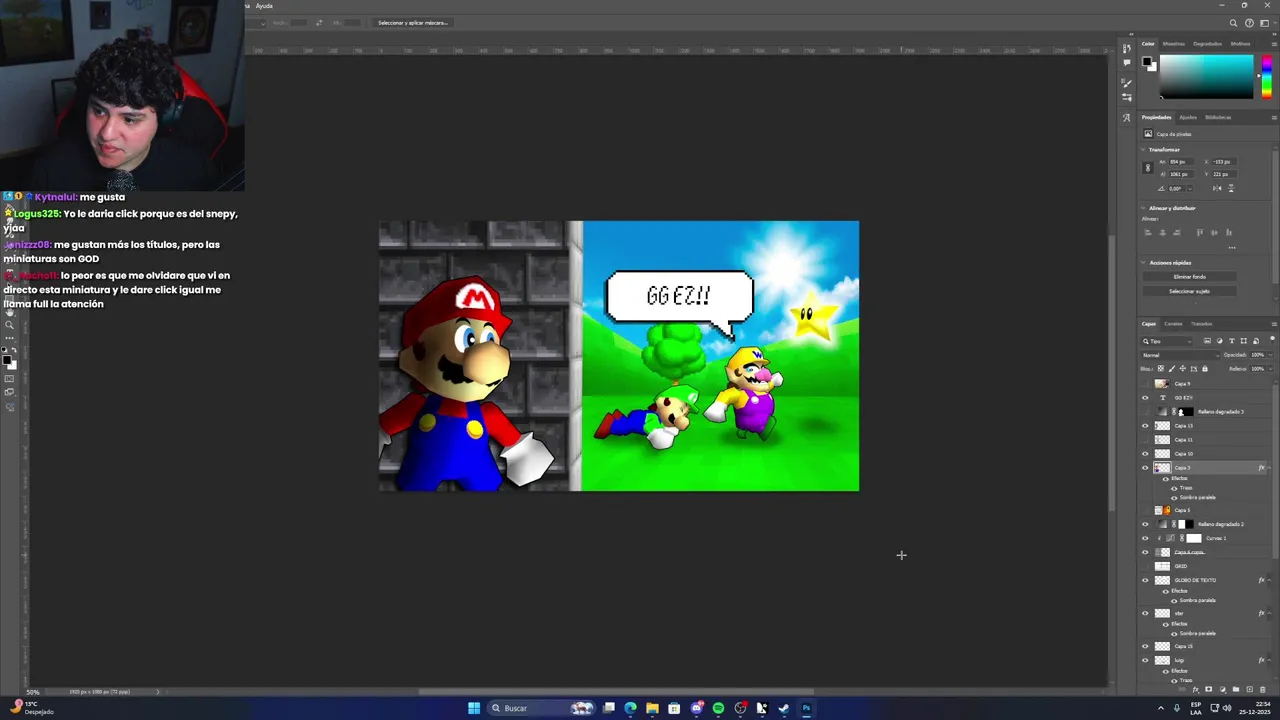This screenshot has width=1280, height=720.
Task: Toggle visibility of GG EZ!! text layer
Action: pos(1145,398)
